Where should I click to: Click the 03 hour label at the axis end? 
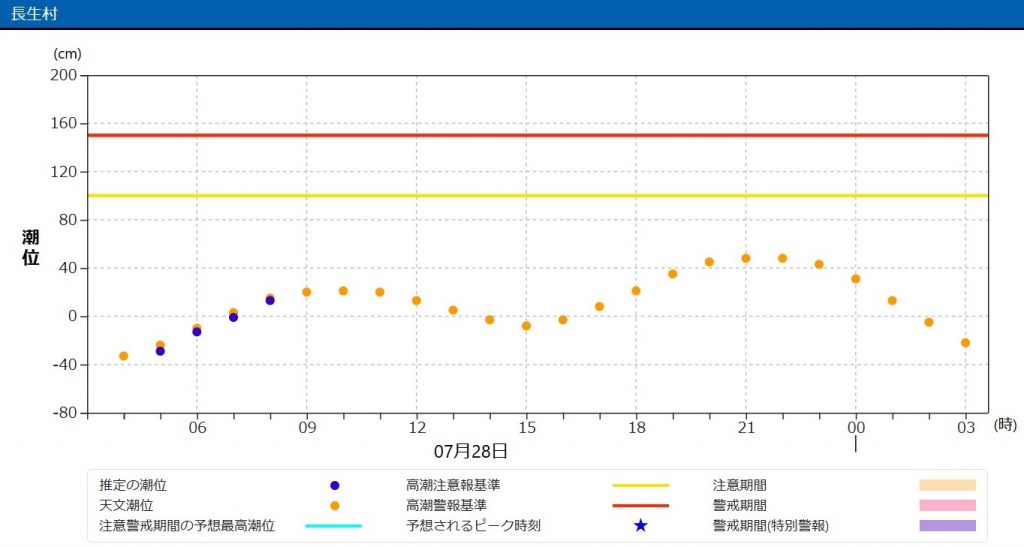[966, 428]
